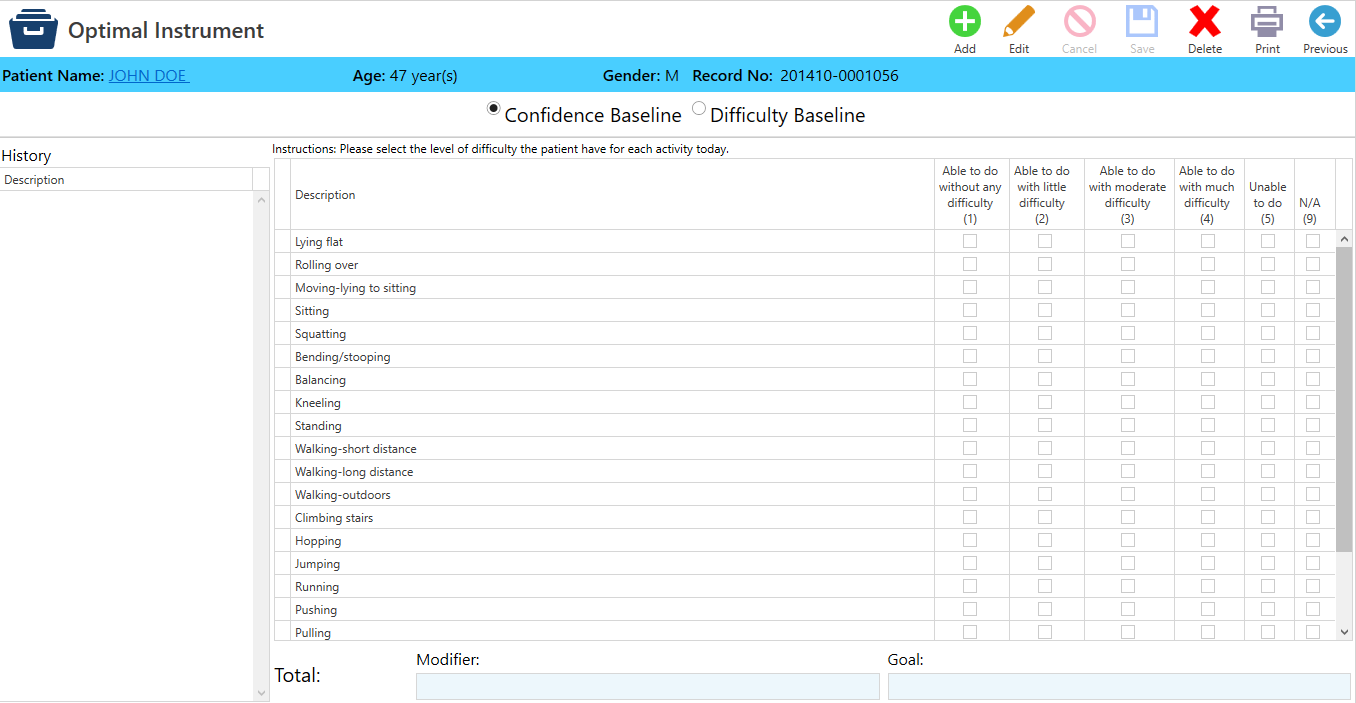
Task: Select the Edit icon in the toolbar
Action: [x=1019, y=22]
